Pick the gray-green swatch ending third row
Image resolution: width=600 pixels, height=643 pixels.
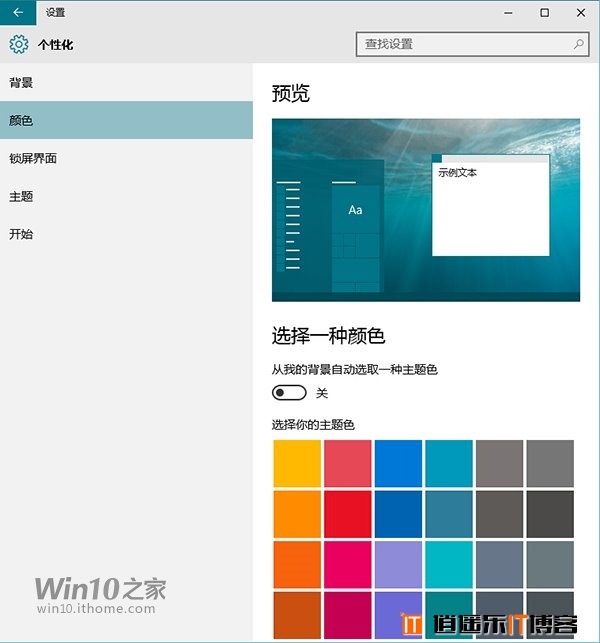[x=550, y=565]
